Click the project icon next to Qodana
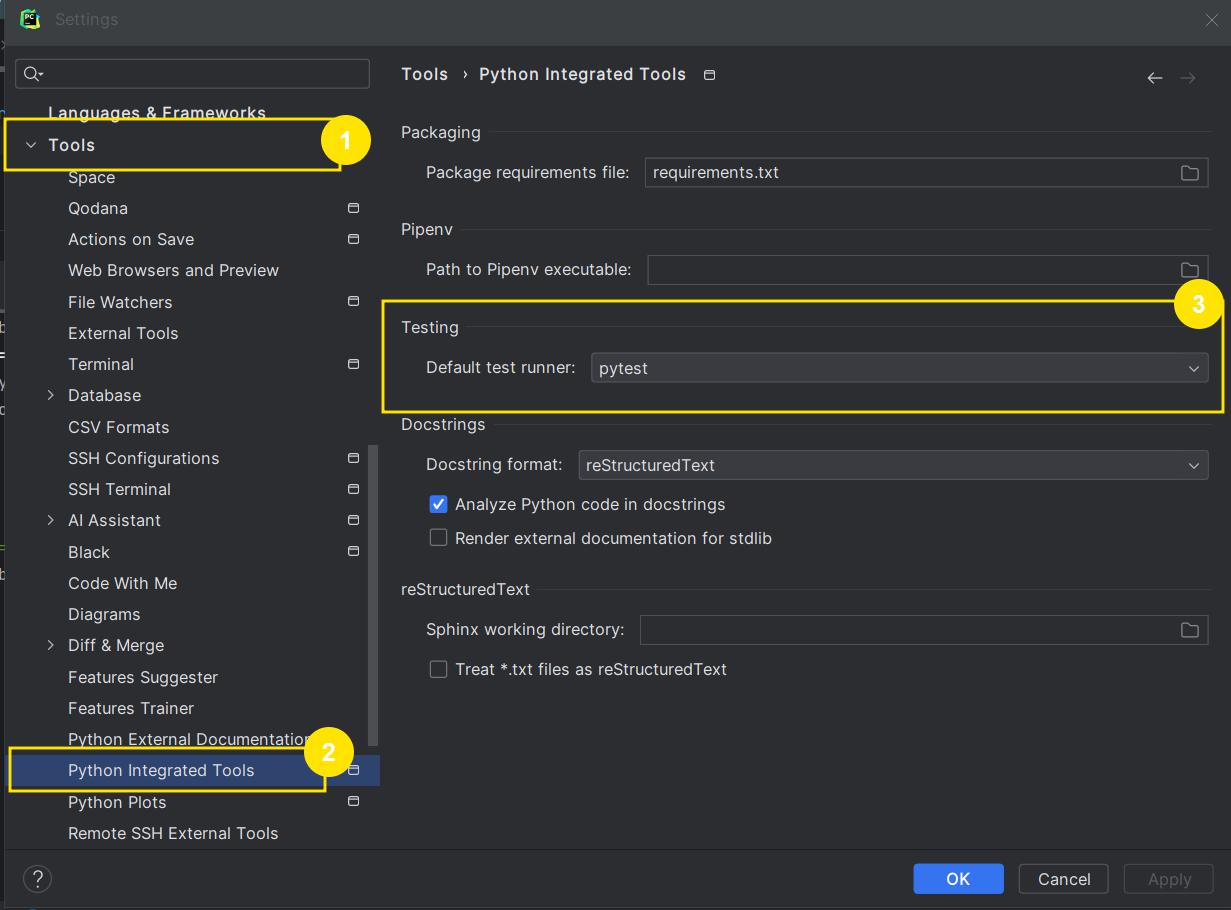This screenshot has height=910, width=1231. (353, 208)
